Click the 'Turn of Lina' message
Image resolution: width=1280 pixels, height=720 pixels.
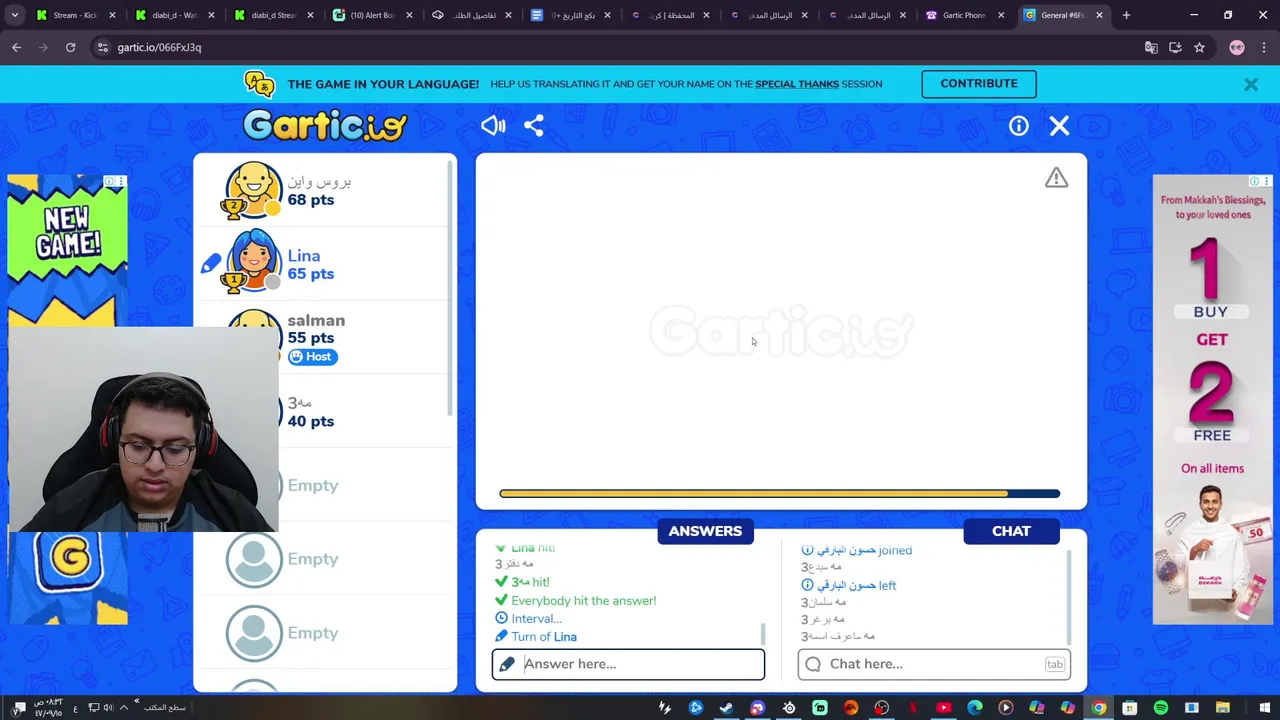(x=543, y=636)
